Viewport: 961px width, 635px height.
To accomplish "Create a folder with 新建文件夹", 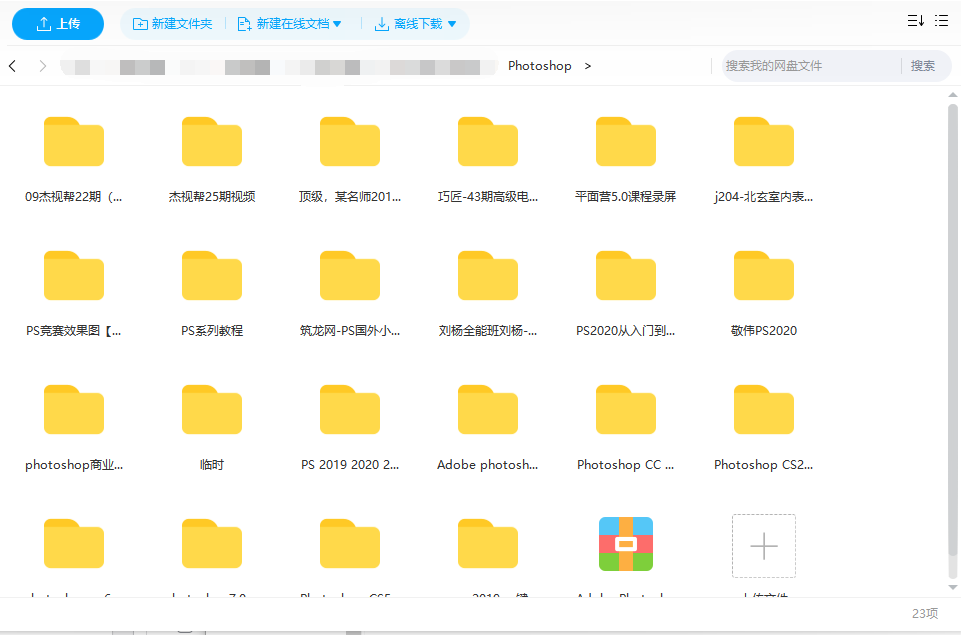I will [x=173, y=24].
